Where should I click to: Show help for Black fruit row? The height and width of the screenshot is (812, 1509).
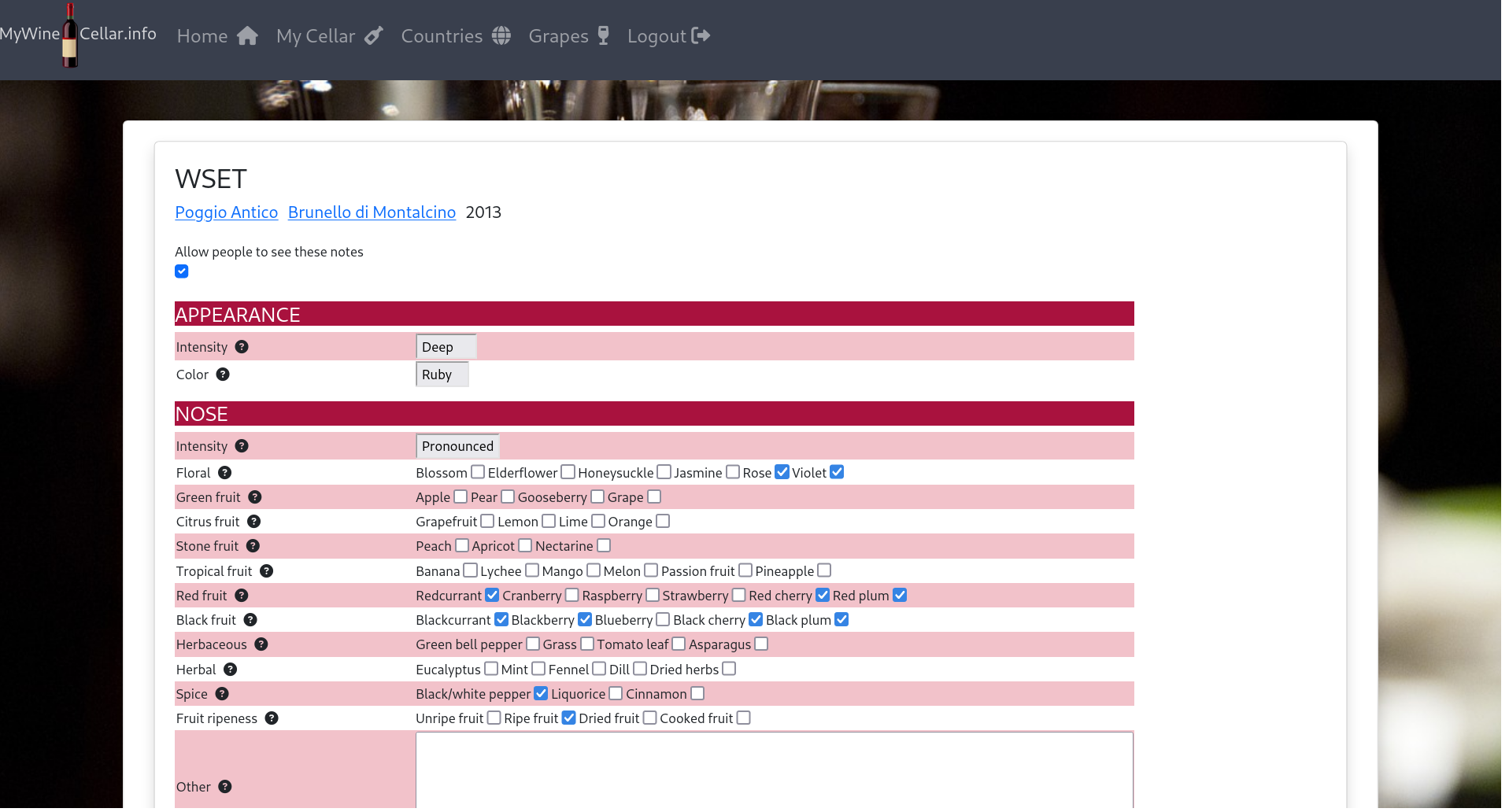click(x=250, y=621)
